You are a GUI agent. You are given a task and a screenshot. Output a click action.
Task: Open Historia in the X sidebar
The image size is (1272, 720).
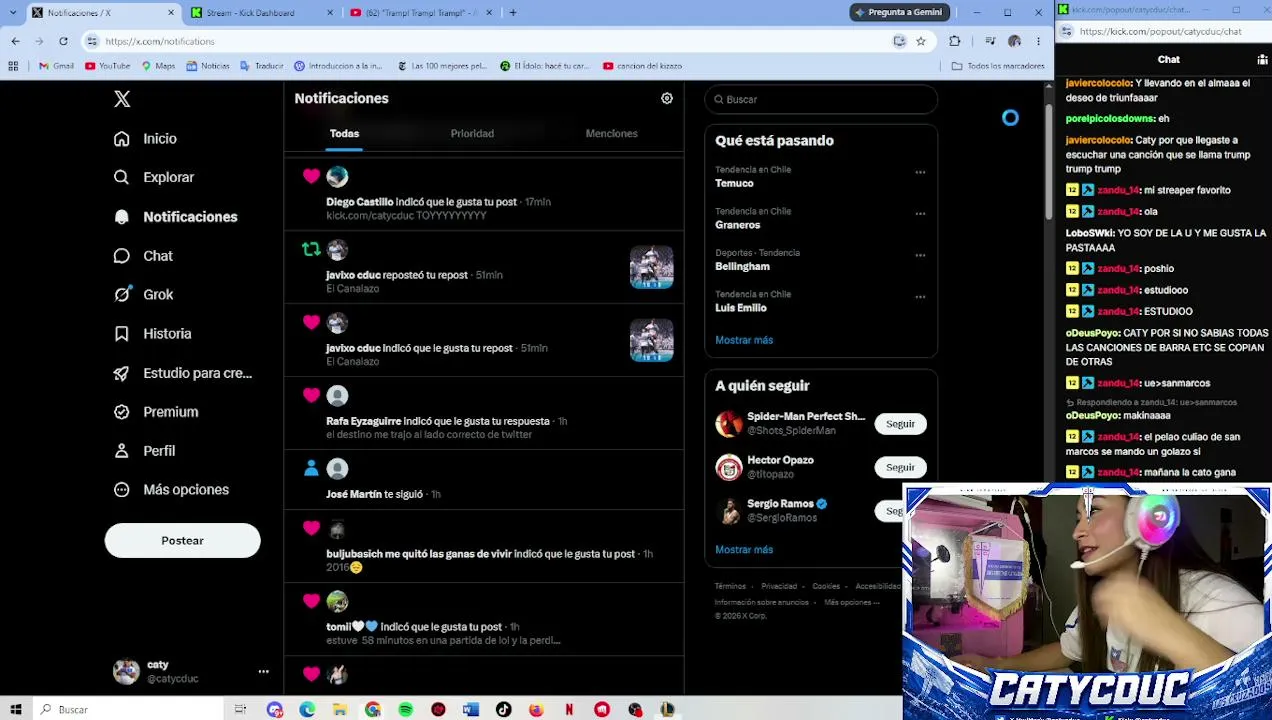coord(152,334)
